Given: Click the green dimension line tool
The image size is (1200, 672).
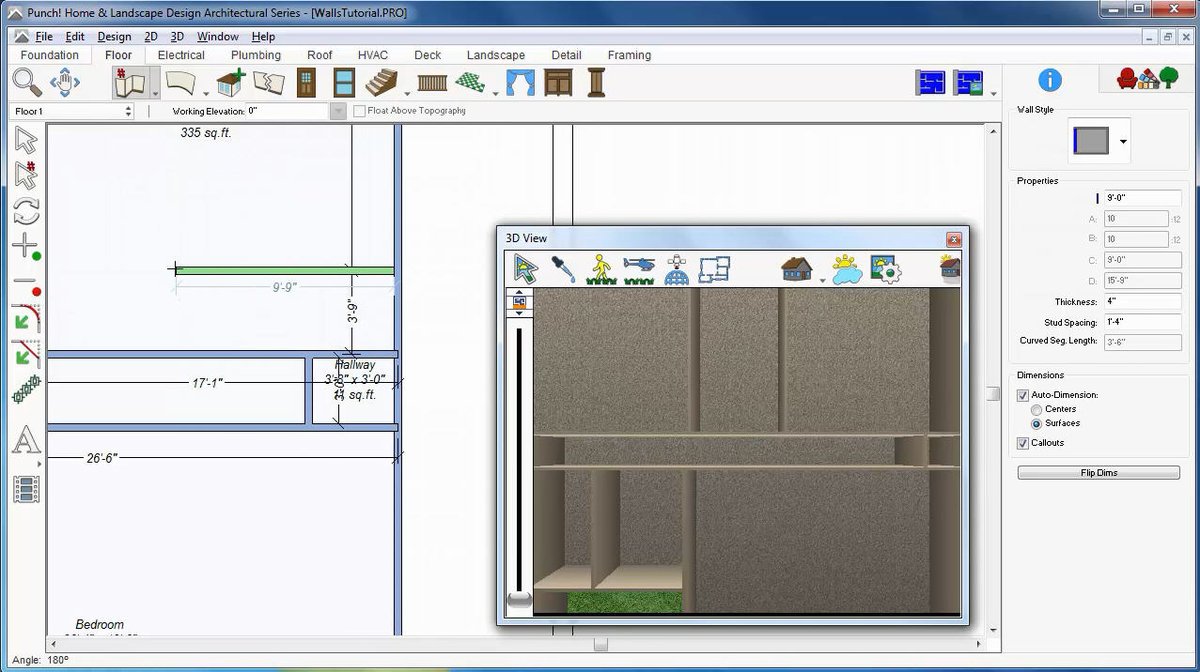Looking at the screenshot, I should pos(26,389).
